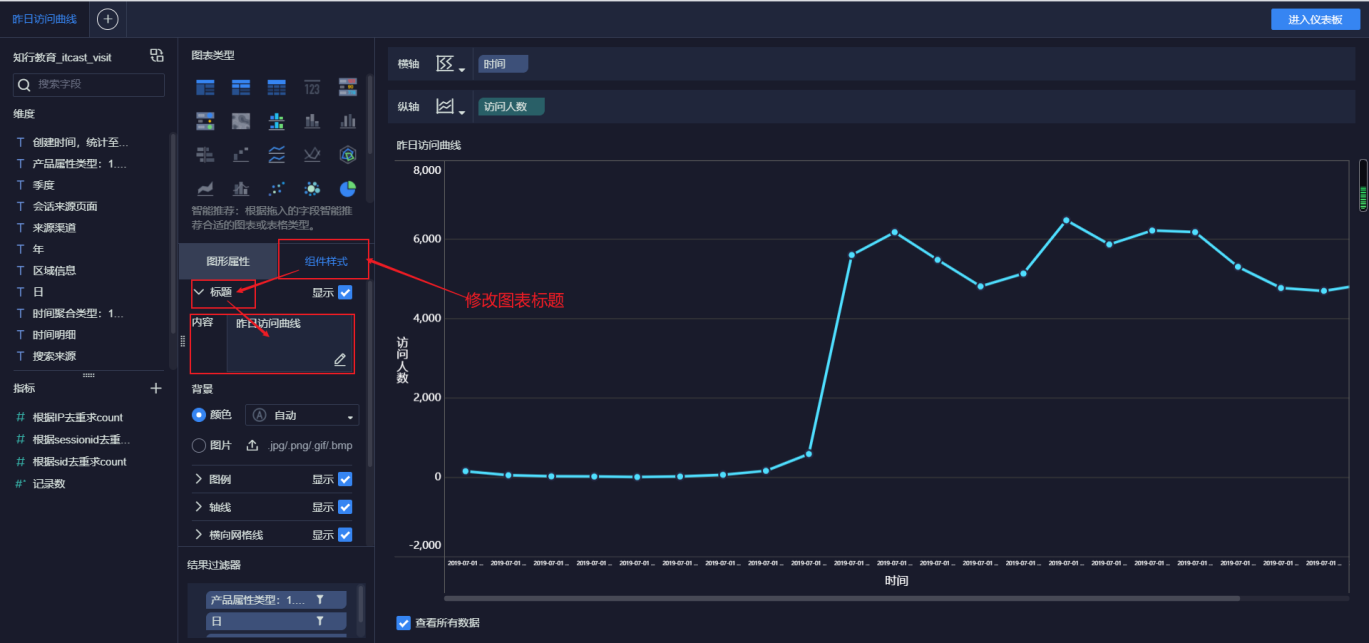Image resolution: width=1369 pixels, height=643 pixels.
Task: Collapse the 标题 section
Action: (x=198, y=292)
